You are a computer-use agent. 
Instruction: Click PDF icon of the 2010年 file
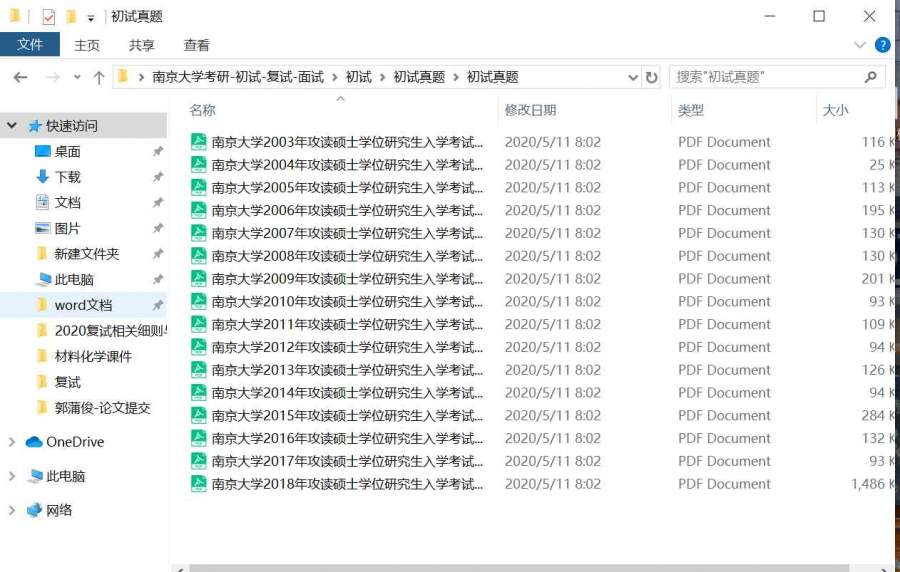coord(199,301)
